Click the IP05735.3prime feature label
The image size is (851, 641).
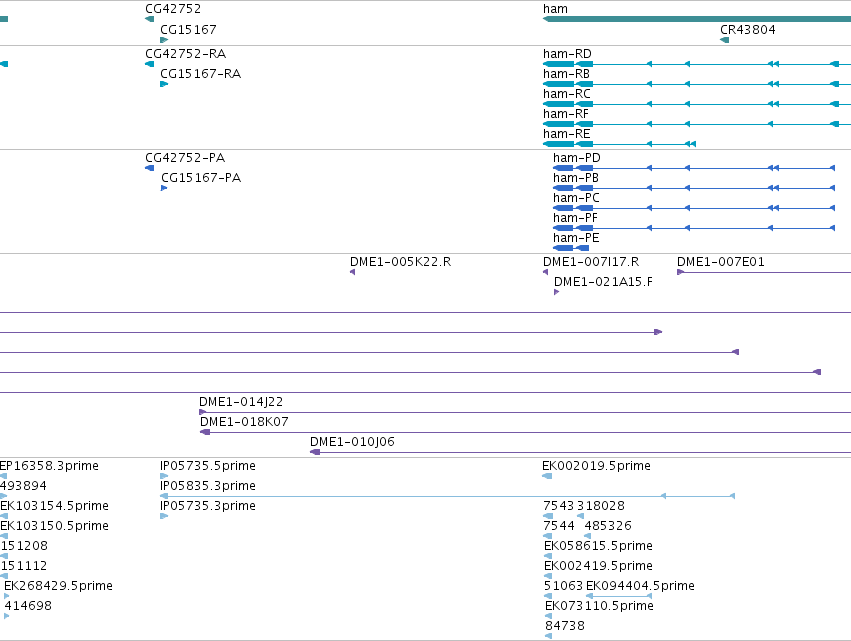208,506
